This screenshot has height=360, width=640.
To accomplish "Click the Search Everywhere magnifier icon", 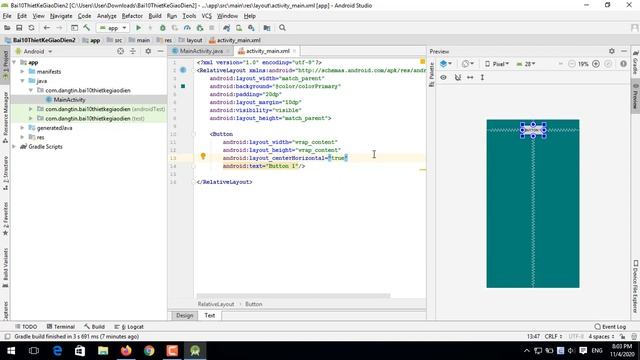I will (282, 28).
